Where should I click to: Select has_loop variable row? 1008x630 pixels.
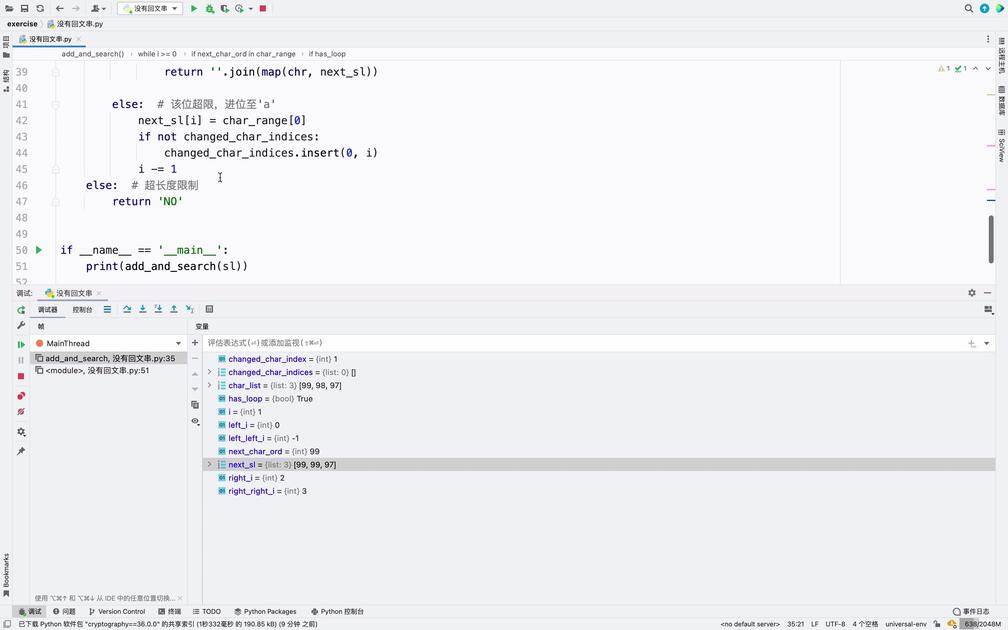coord(598,399)
